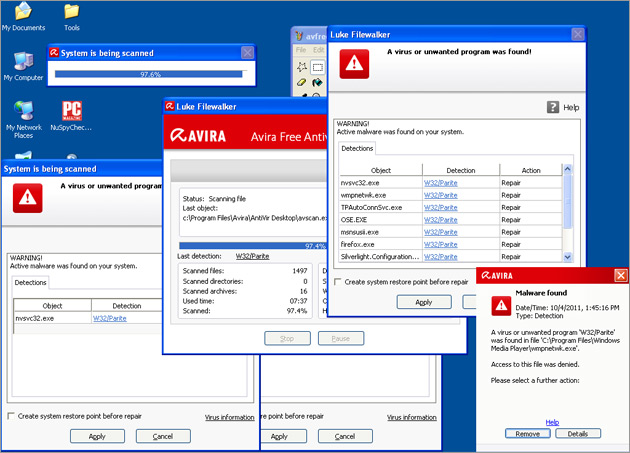Image resolution: width=630 pixels, height=453 pixels.
Task: Check restore point box in top-right warning window
Action: [338, 282]
